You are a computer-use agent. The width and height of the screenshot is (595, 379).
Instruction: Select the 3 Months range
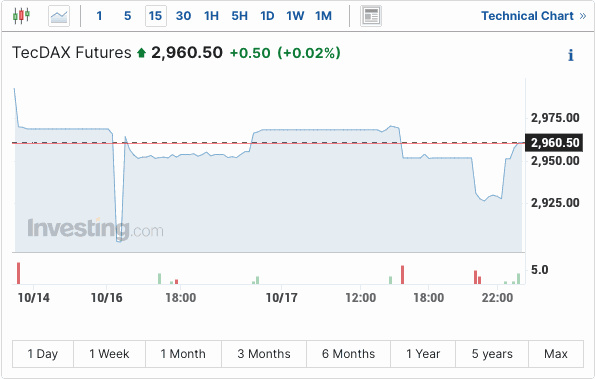264,354
